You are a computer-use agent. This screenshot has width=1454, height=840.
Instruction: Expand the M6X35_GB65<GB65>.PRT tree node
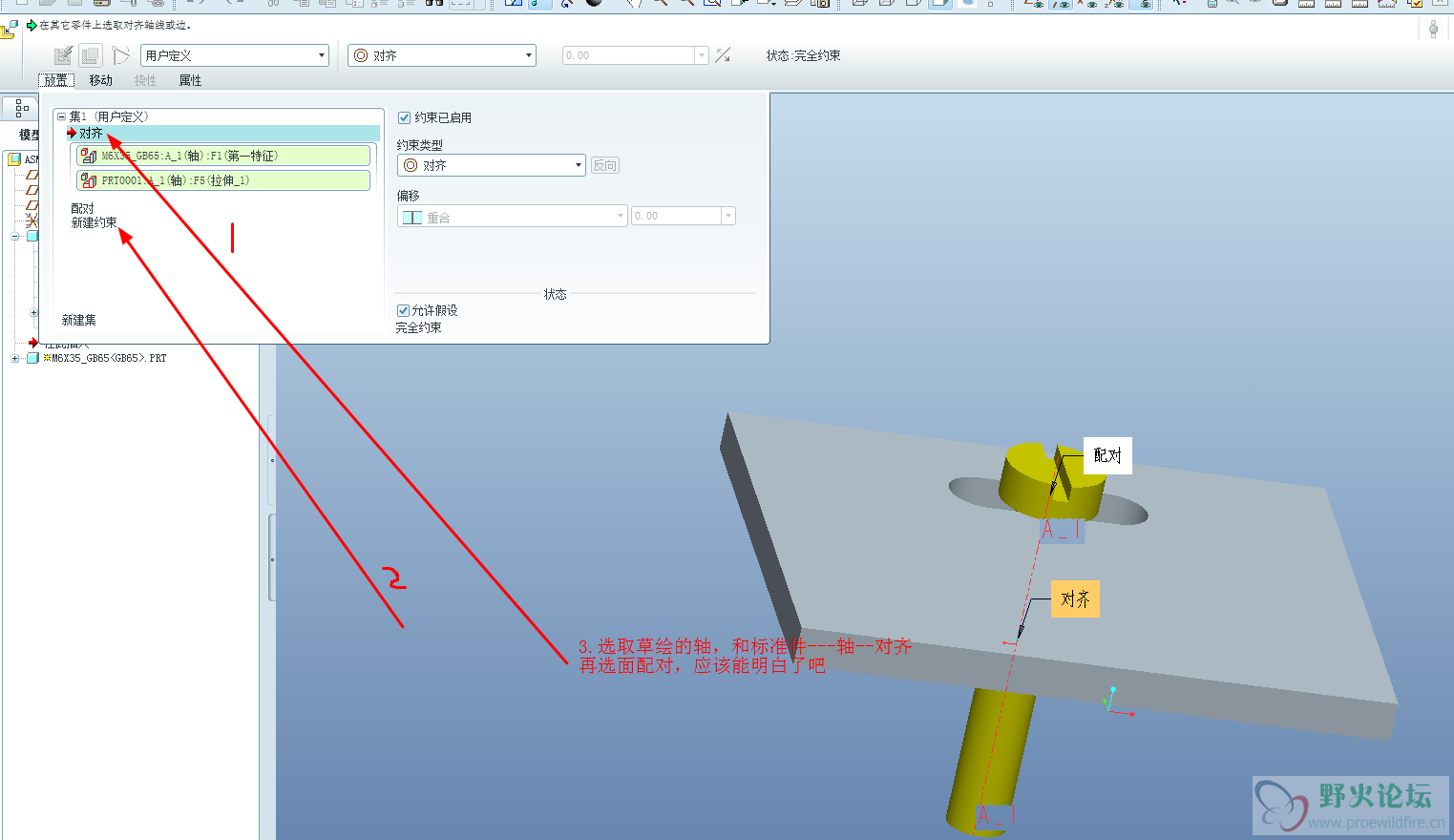[x=14, y=358]
